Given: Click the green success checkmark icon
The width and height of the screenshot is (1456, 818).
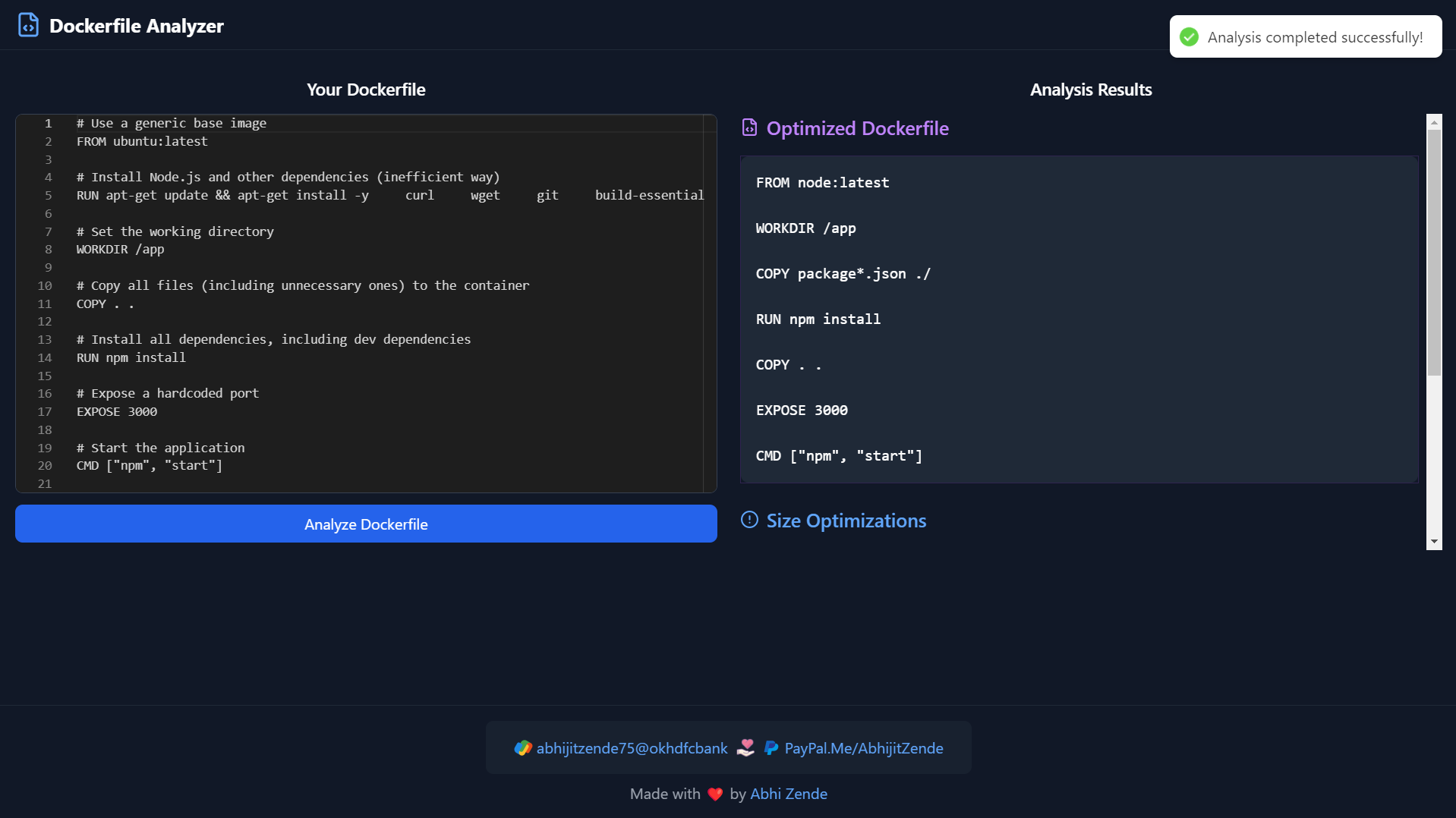Looking at the screenshot, I should (x=1189, y=37).
